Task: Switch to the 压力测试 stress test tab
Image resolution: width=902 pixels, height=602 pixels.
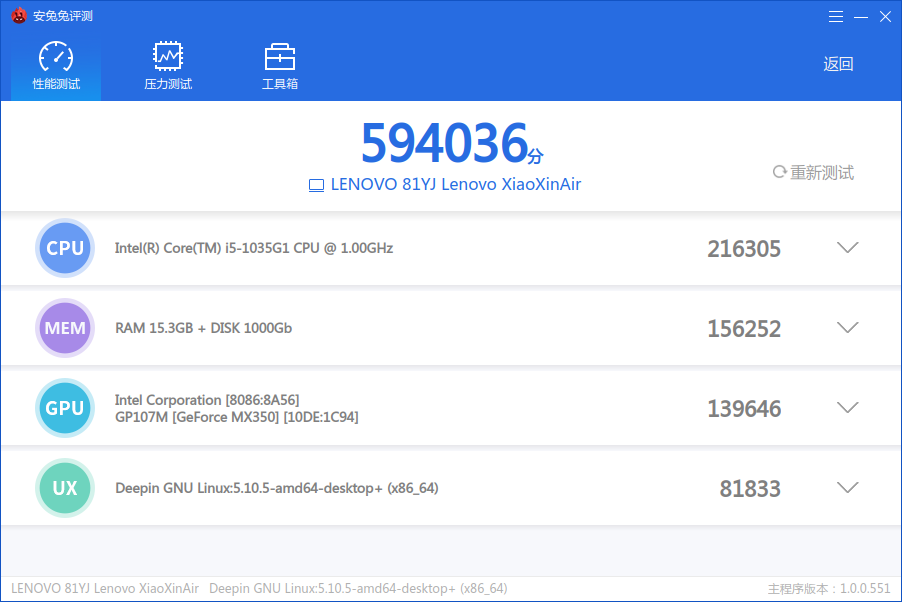Action: click(167, 66)
